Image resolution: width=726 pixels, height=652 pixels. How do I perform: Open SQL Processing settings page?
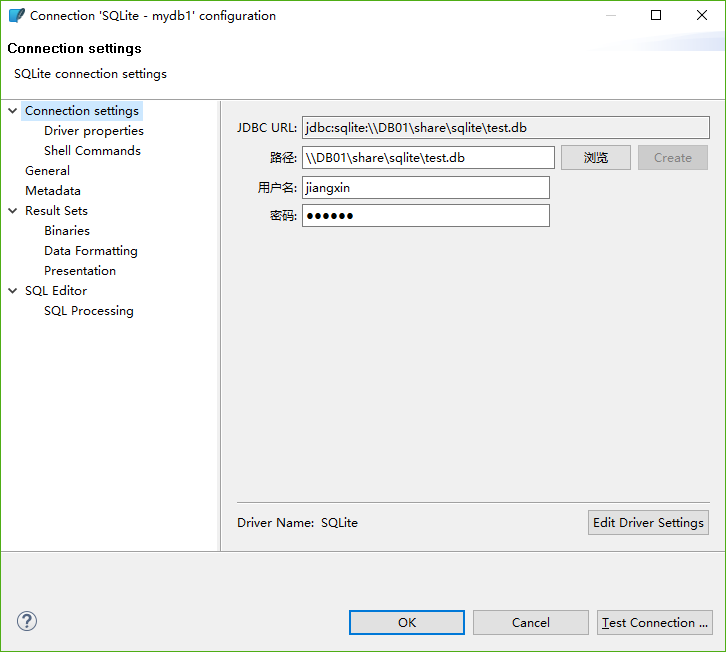click(x=89, y=311)
